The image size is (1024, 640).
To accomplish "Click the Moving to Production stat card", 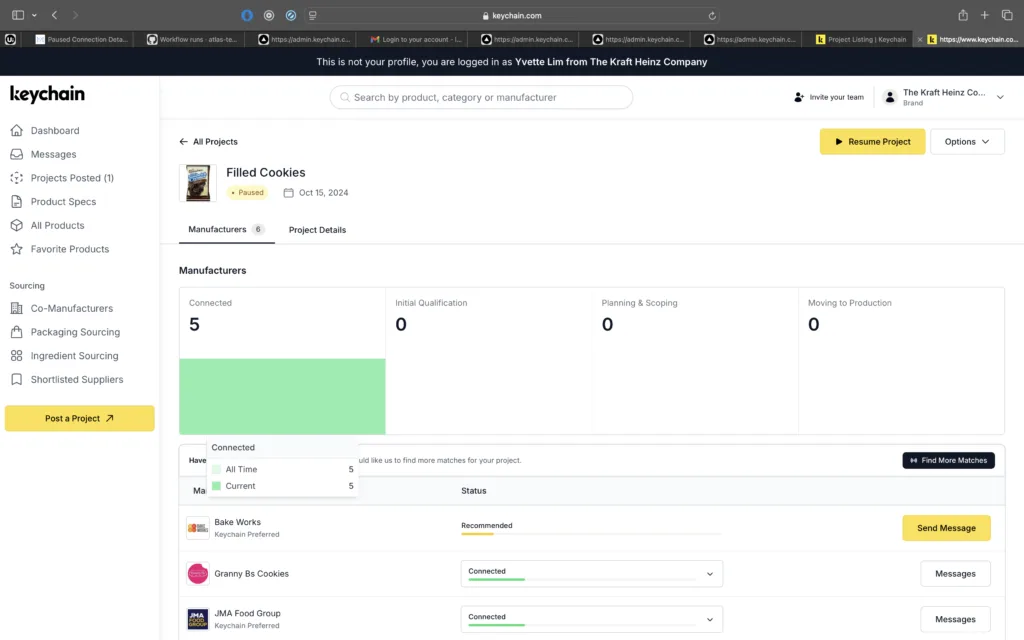I will pos(901,361).
